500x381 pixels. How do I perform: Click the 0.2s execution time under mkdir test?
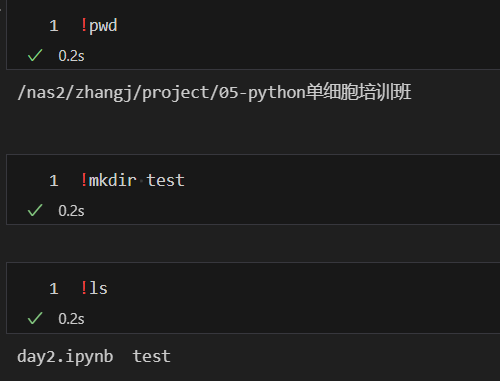point(71,211)
